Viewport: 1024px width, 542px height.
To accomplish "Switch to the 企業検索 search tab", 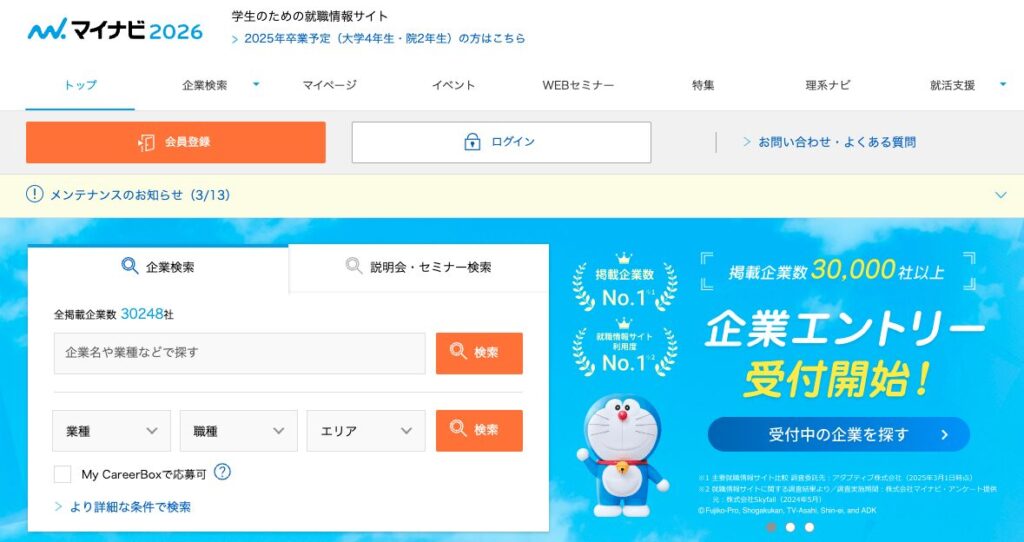I will [158, 267].
